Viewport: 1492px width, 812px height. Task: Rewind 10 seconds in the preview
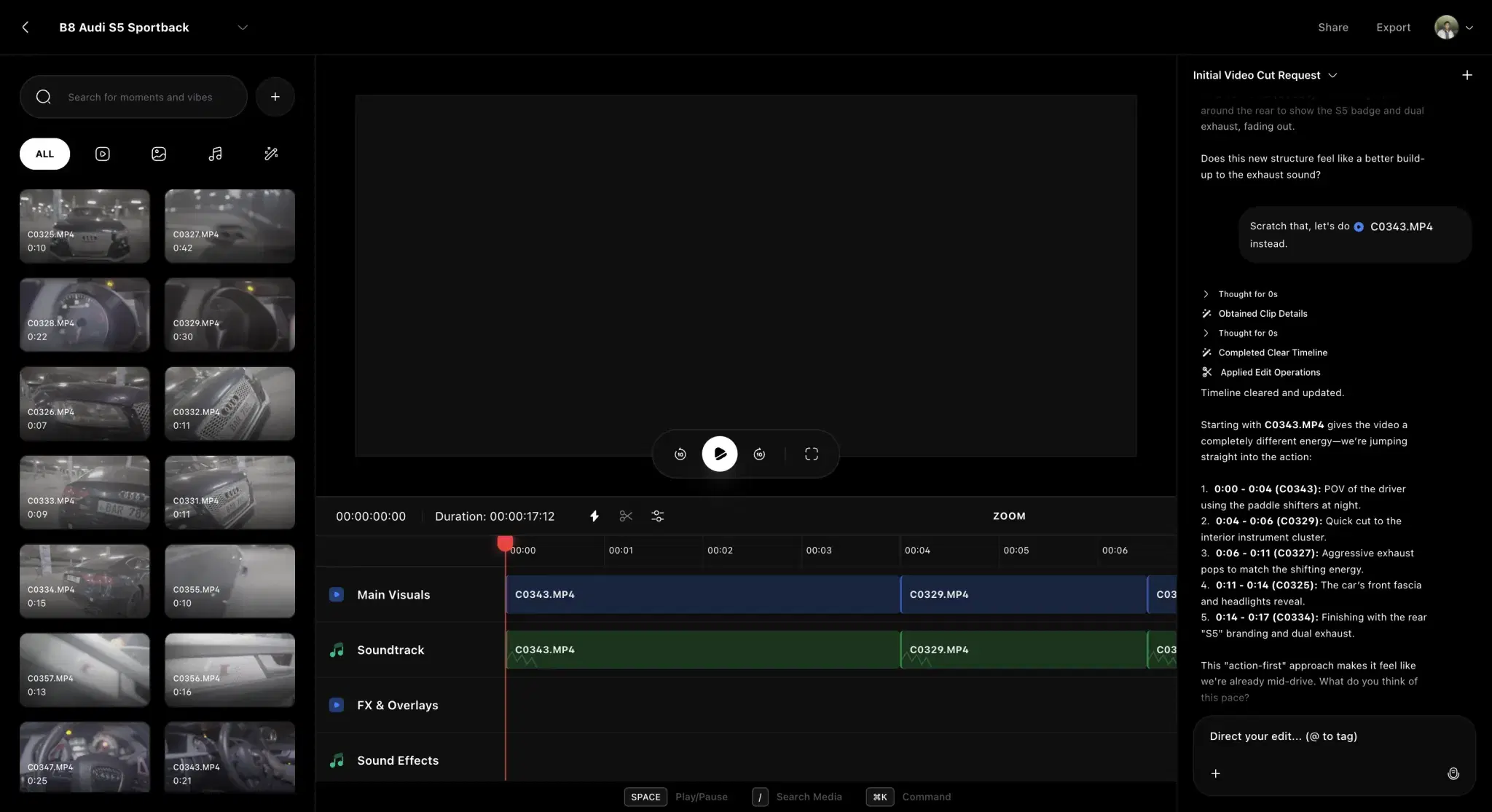[680, 454]
